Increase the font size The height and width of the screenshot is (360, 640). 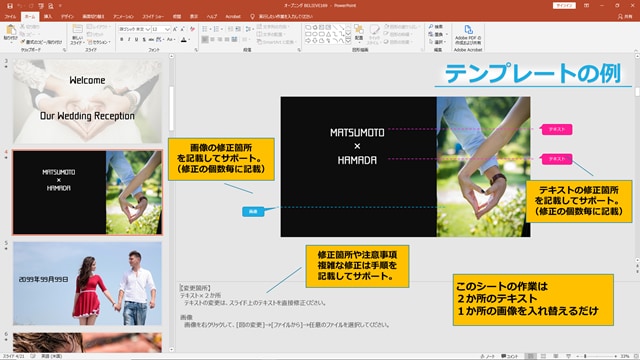(175, 29)
